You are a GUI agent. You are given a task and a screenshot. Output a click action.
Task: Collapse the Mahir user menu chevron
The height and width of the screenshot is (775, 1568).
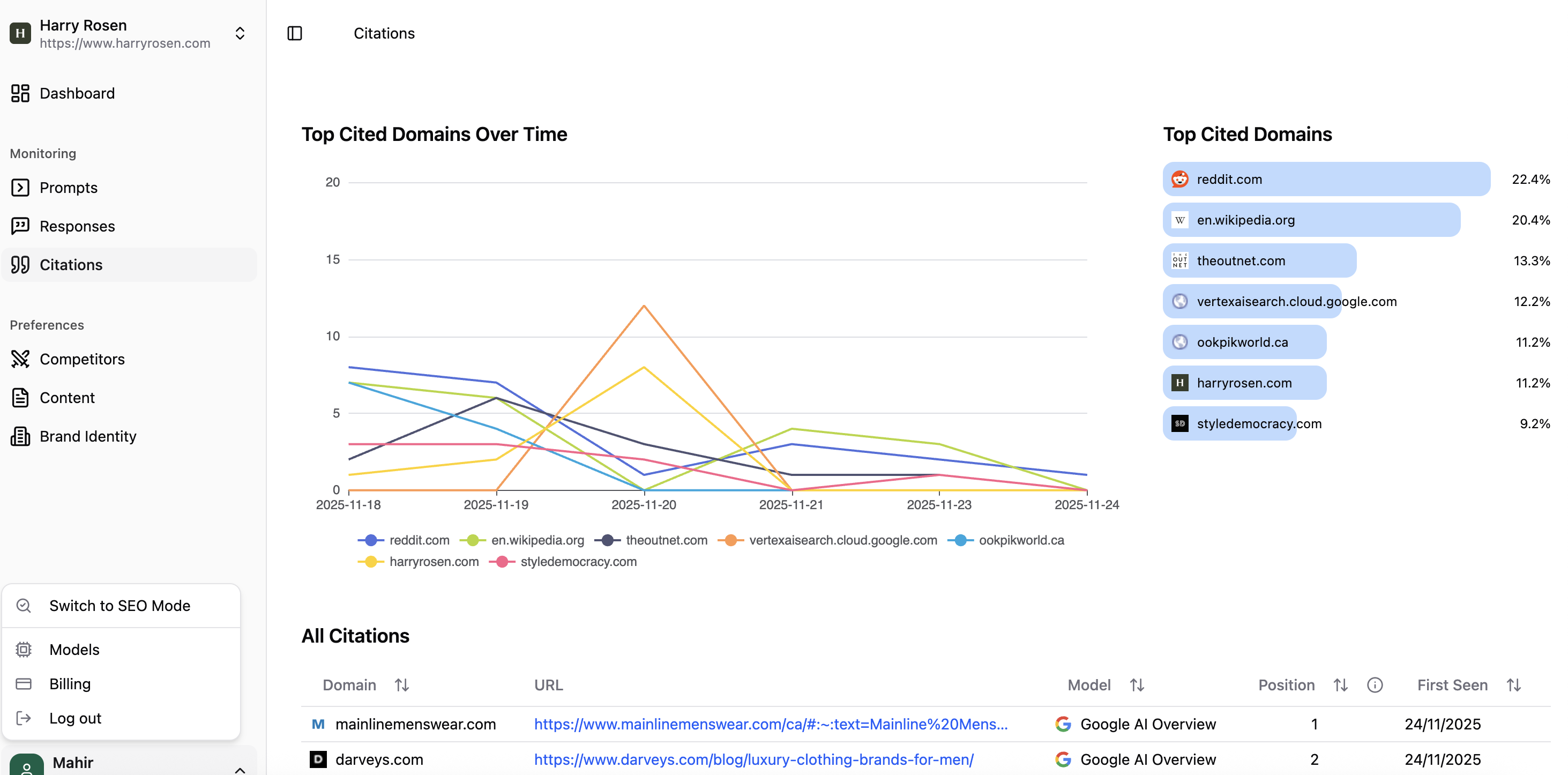240,770
